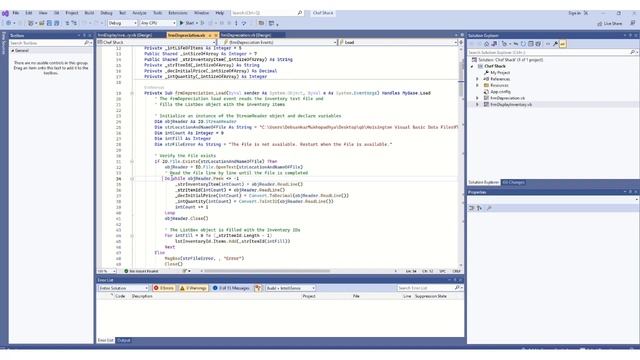Open the Load member dropdown
Image resolution: width=640 pixels, height=360 pixels.
tap(398, 42)
